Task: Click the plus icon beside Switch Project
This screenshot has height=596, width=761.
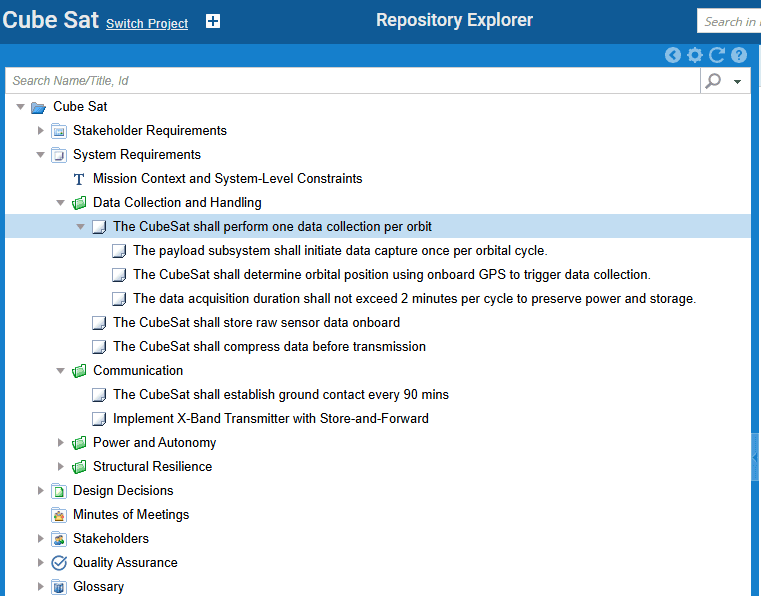Action: point(213,21)
